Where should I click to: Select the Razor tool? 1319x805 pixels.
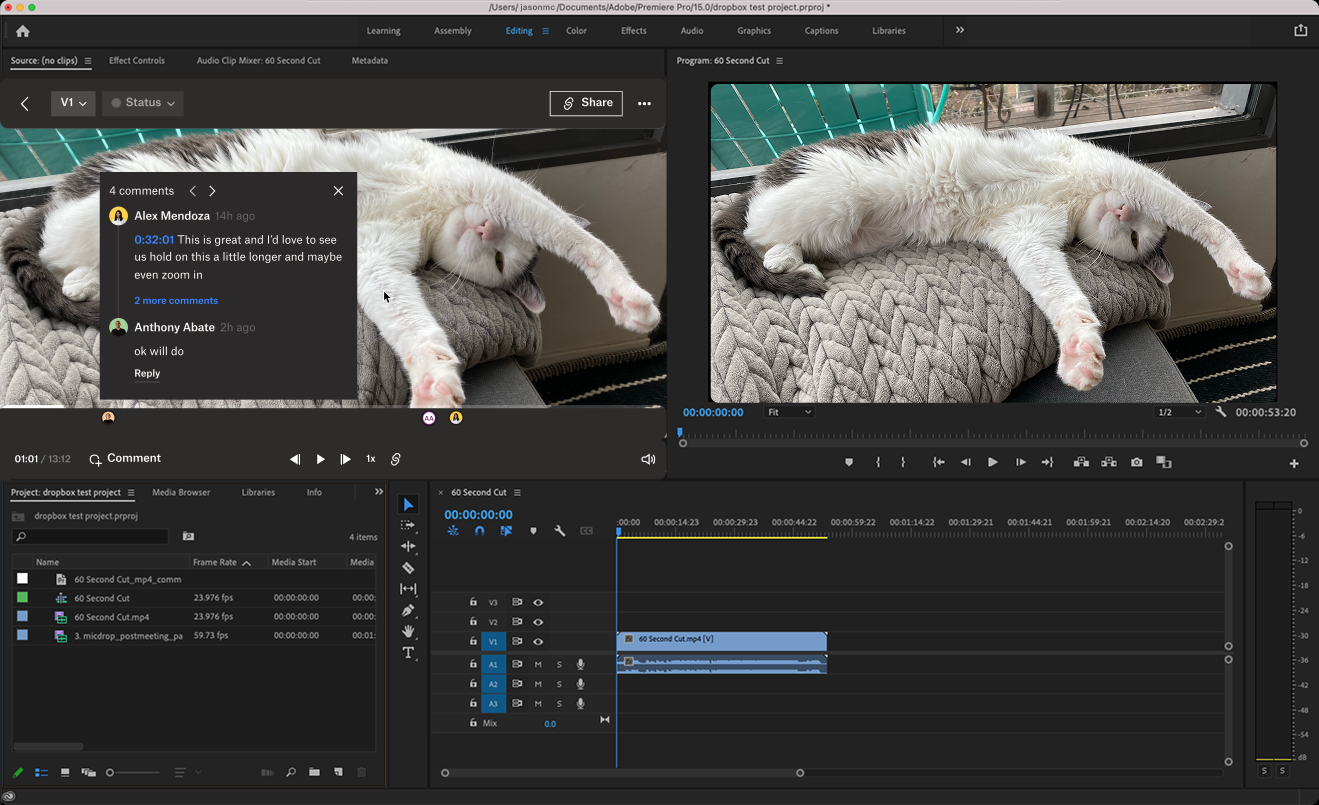[408, 567]
